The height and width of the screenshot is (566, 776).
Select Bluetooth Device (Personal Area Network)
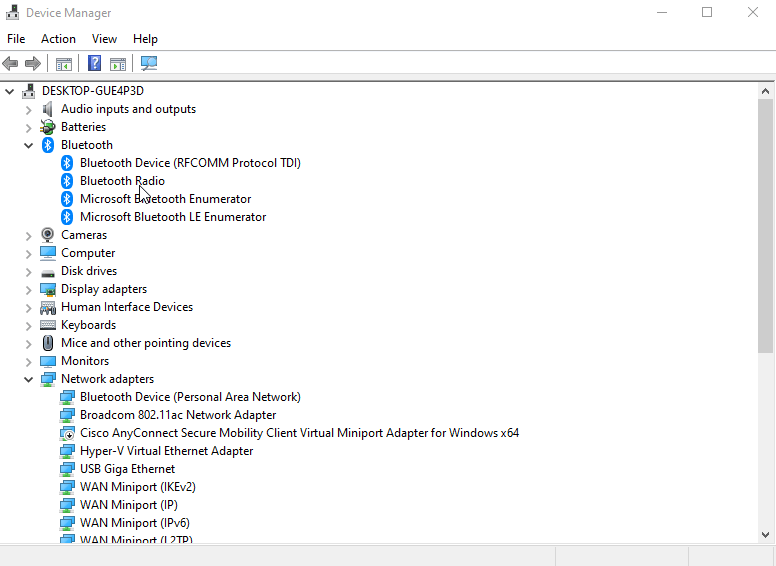pyautogui.click(x=191, y=397)
